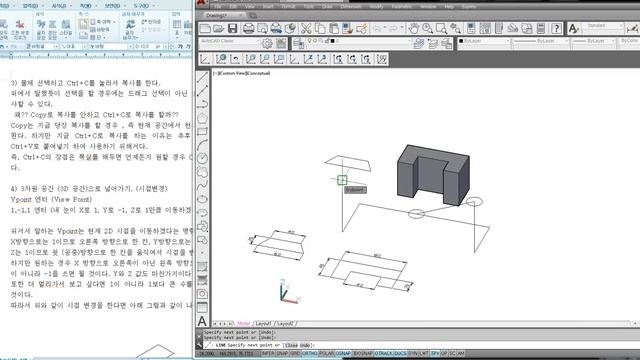Open the Layer Properties Manager icon
Image resolution: width=640 pixels, height=360 pixels.
coord(299,43)
